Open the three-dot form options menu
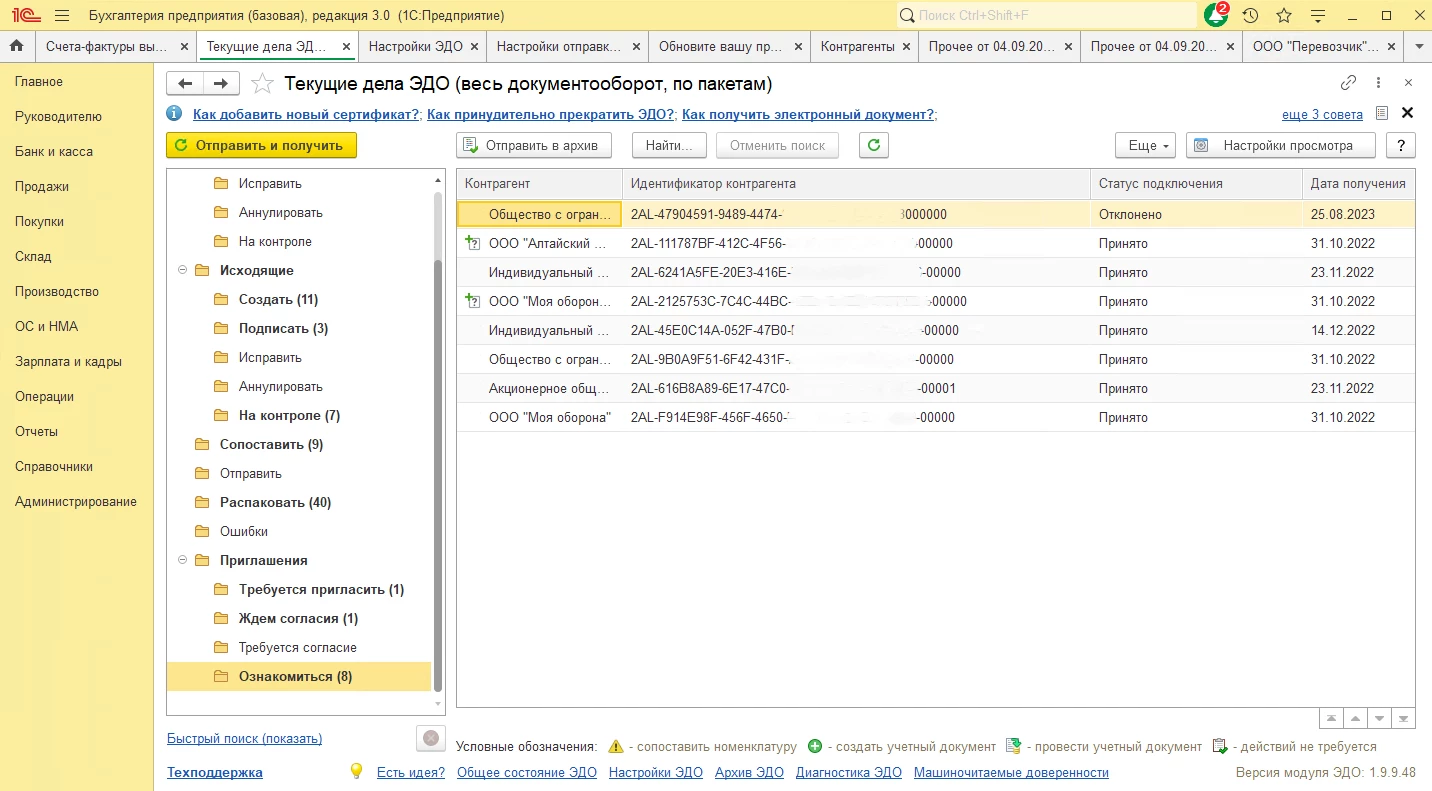The width and height of the screenshot is (1432, 791). (1379, 83)
